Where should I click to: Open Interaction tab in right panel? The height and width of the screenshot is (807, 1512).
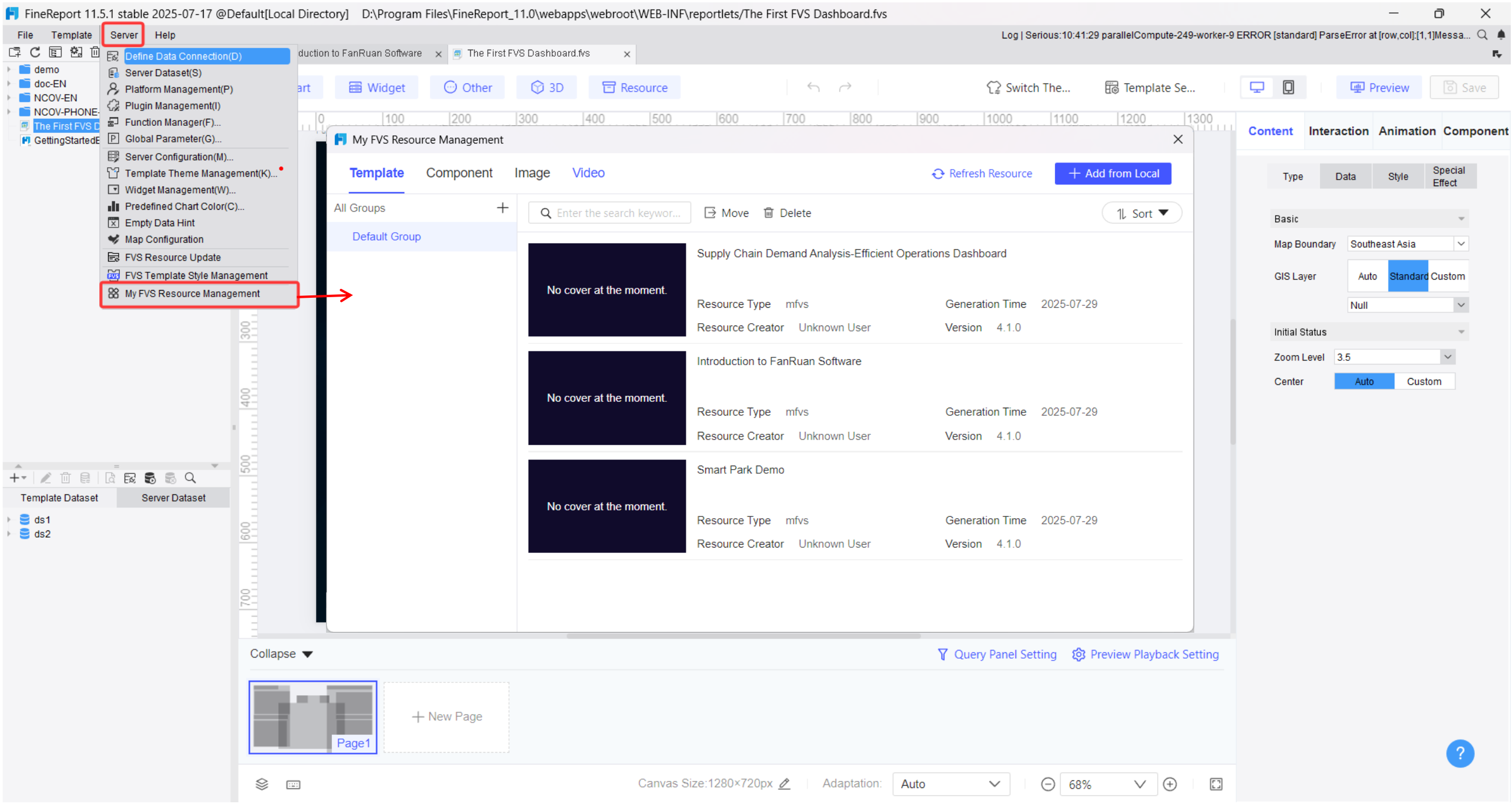click(1338, 131)
